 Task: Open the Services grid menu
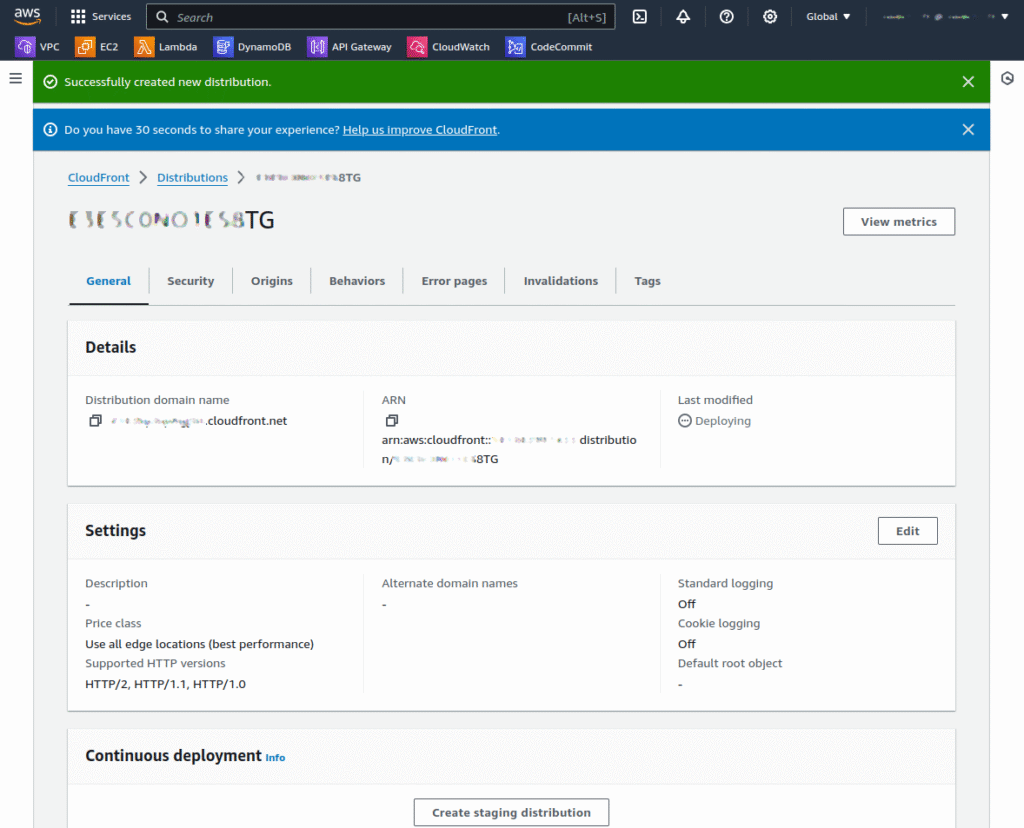78,17
